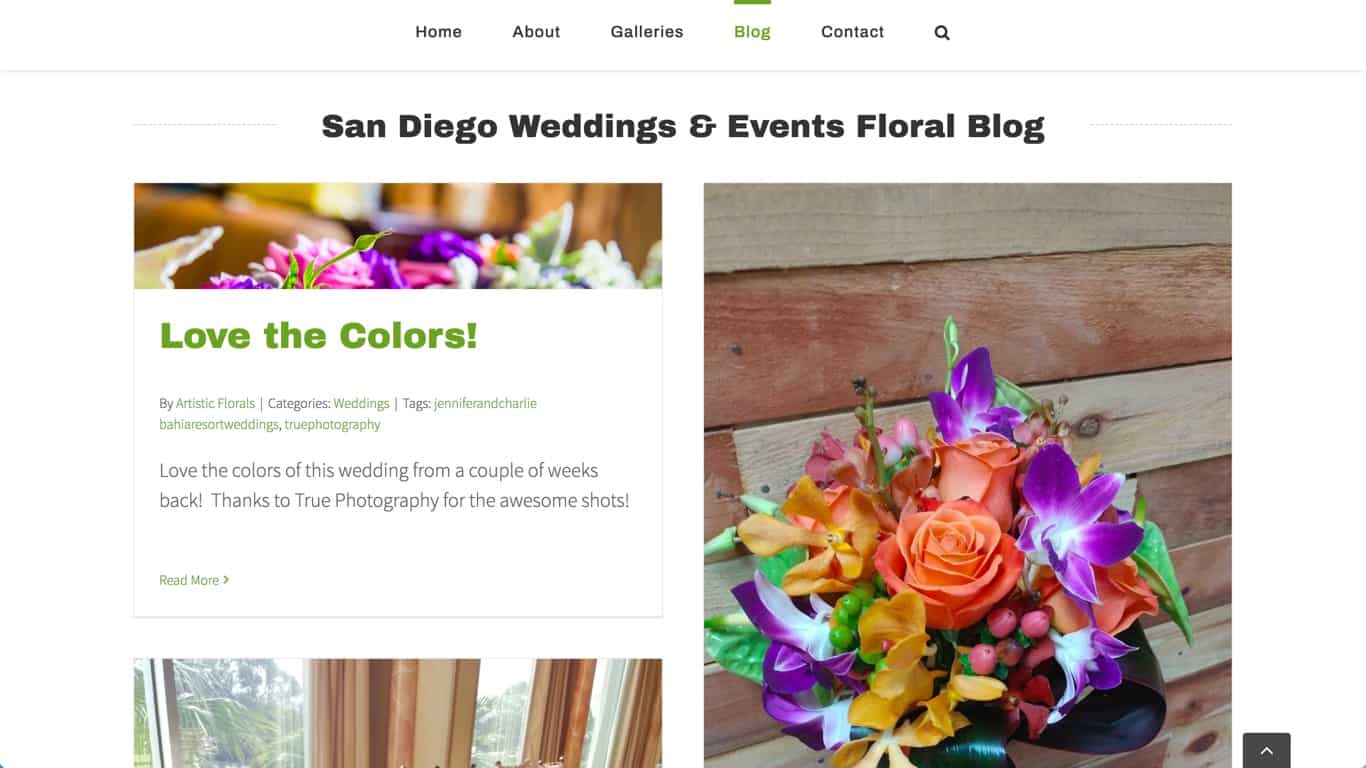Click the Read More text link
Viewport: 1366px width, 768px height.
coord(189,580)
